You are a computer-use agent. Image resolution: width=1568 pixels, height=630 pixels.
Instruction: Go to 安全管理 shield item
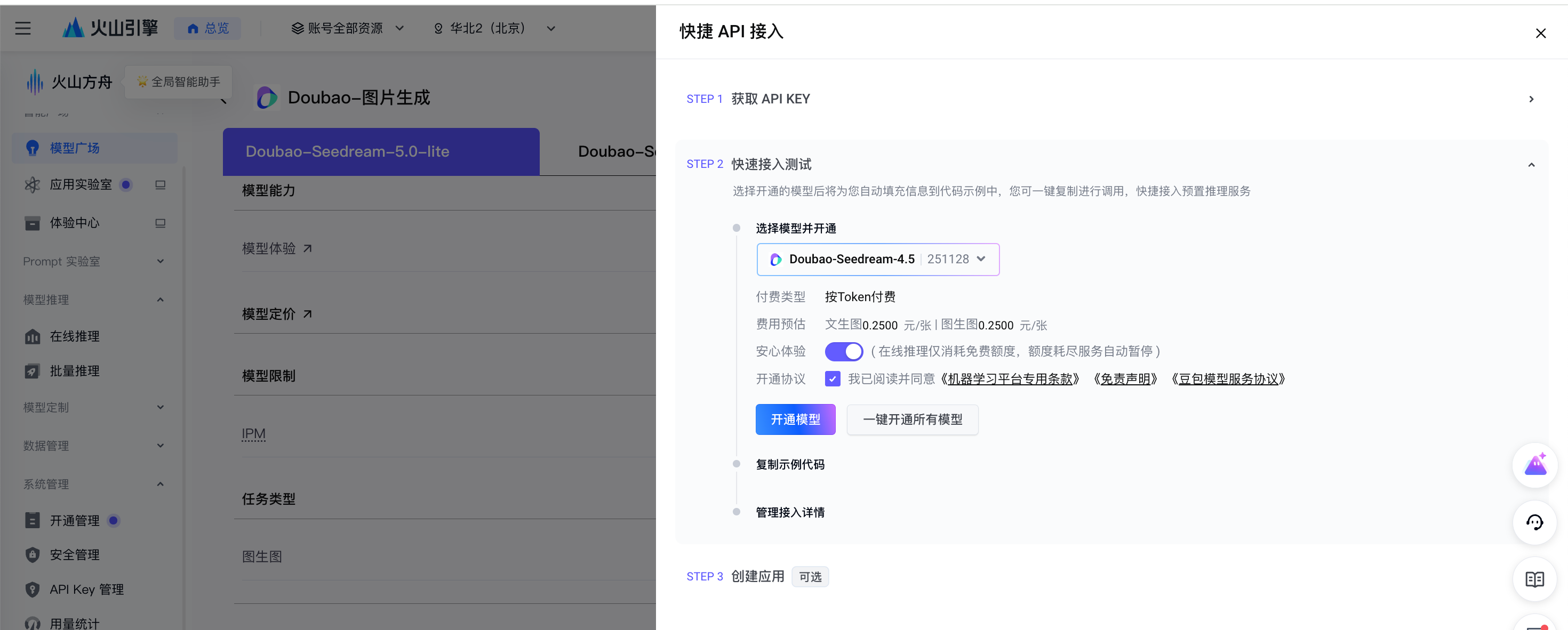74,555
